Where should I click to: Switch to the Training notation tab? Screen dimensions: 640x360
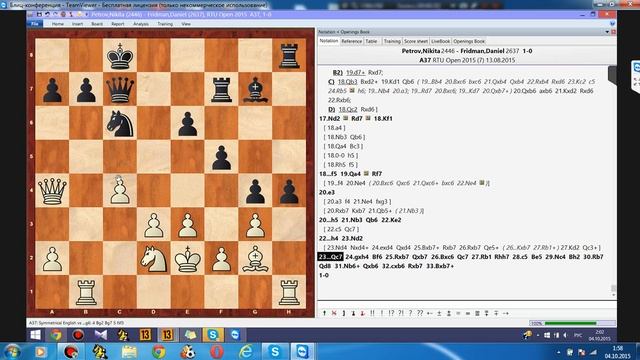392,41
